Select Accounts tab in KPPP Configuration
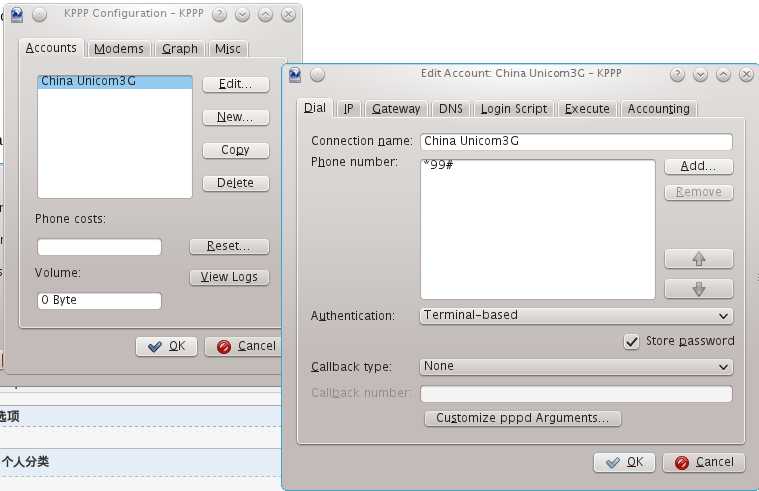Viewport: 759px width, 491px height. (x=51, y=48)
